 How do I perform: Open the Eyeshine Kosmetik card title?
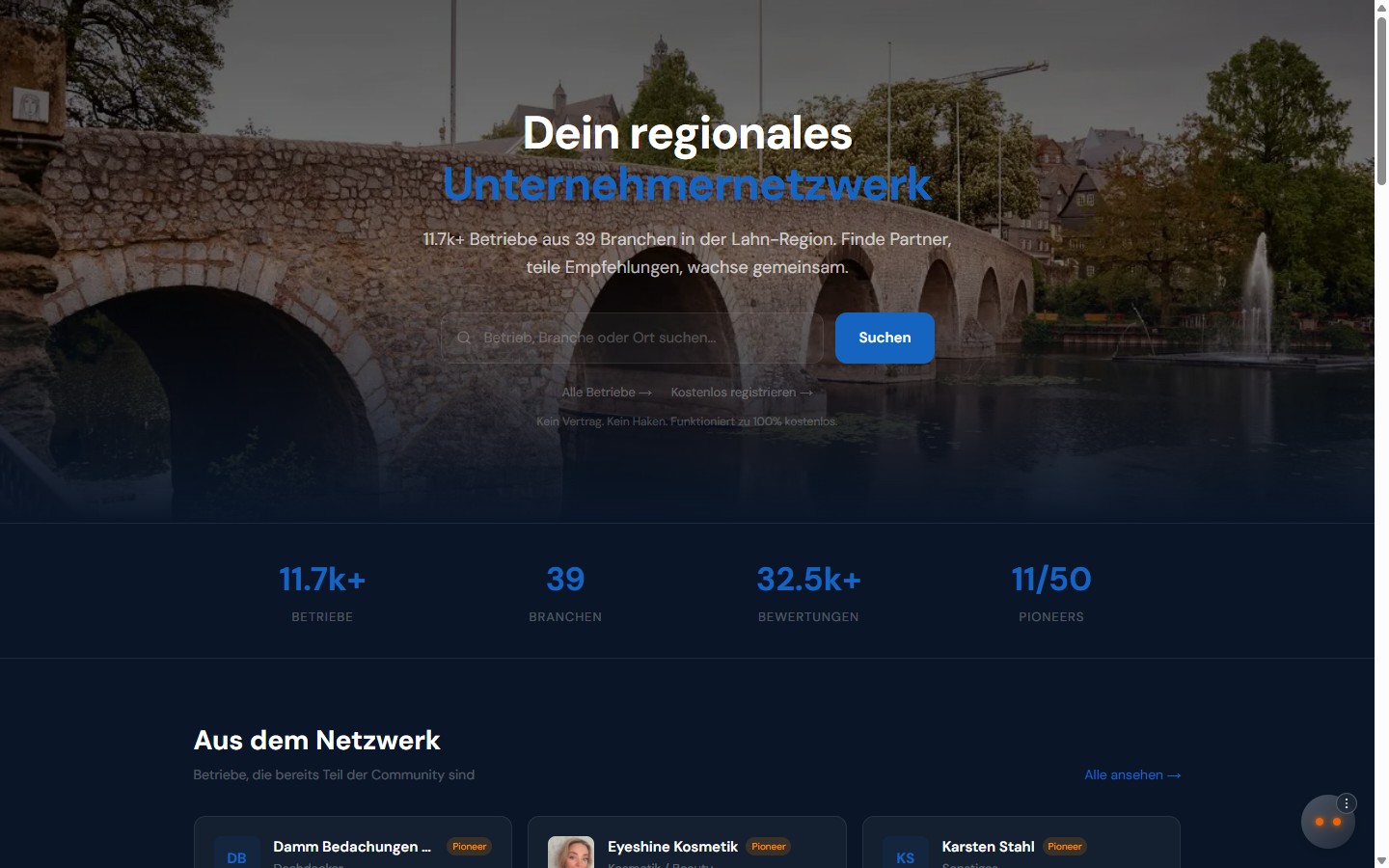tap(672, 847)
